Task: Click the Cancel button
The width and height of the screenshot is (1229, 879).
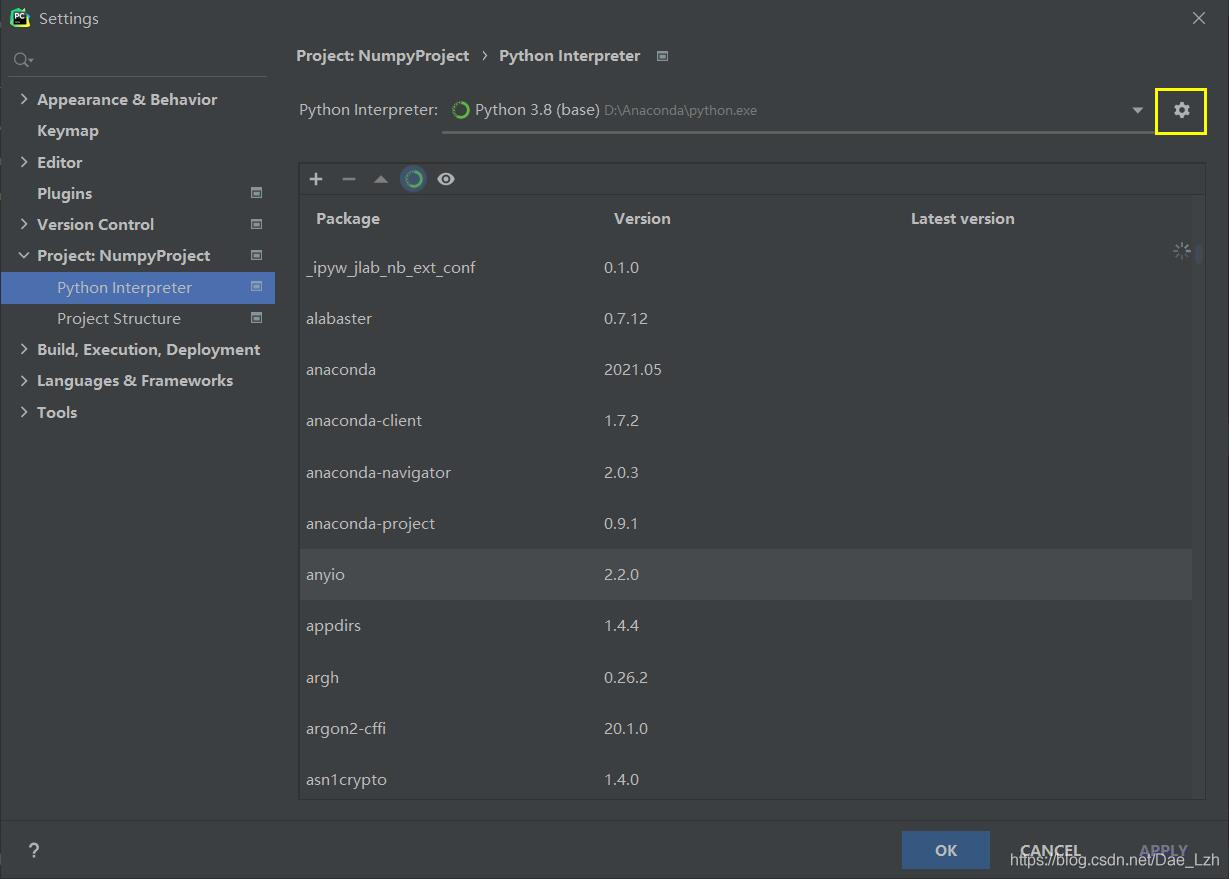Action: (x=1049, y=850)
